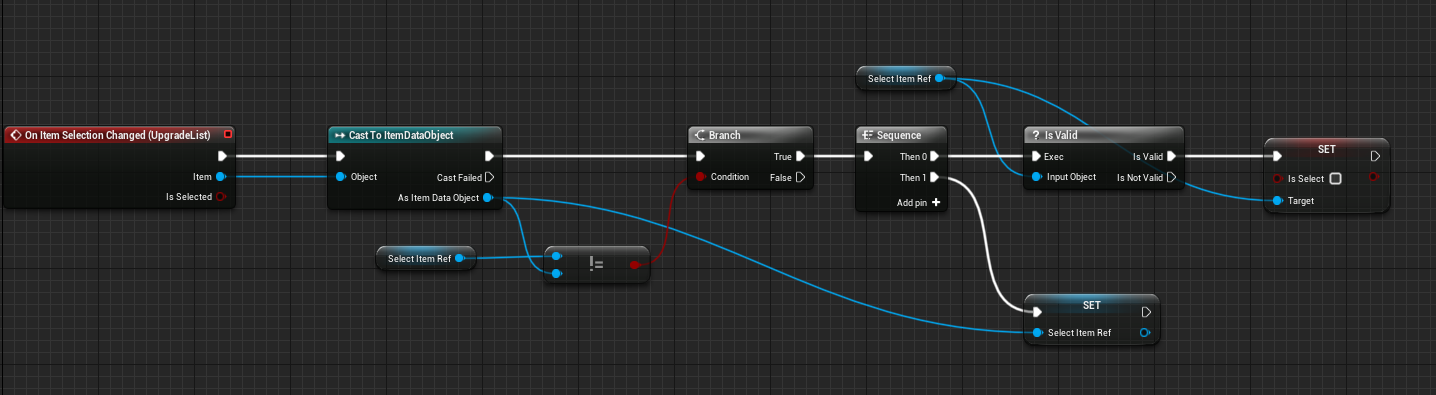Click the Cast node exec input pin
Viewport: 1436px width, 395px height.
point(341,156)
